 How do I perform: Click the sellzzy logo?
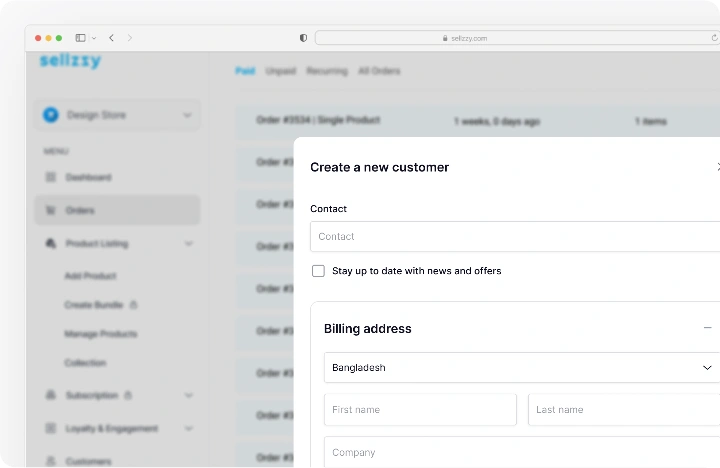70,60
